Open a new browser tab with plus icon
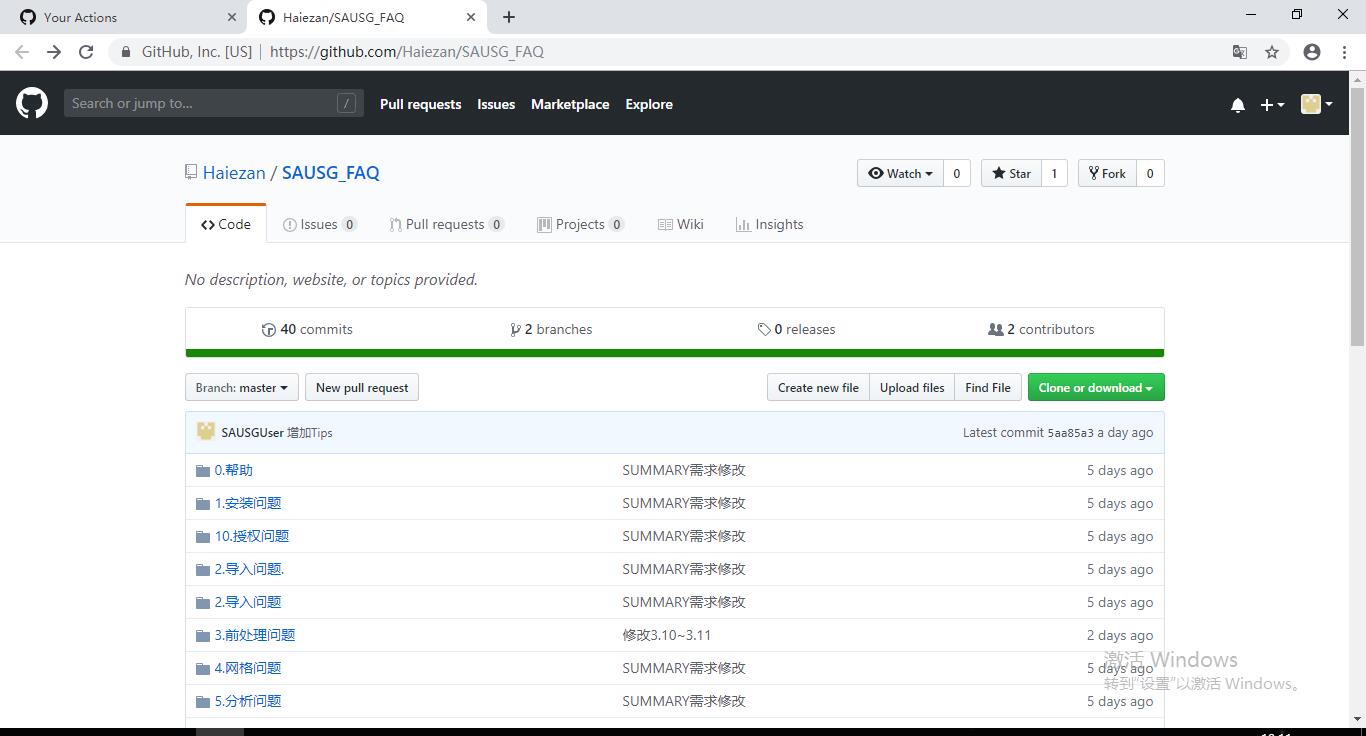This screenshot has width=1366, height=736. (509, 17)
